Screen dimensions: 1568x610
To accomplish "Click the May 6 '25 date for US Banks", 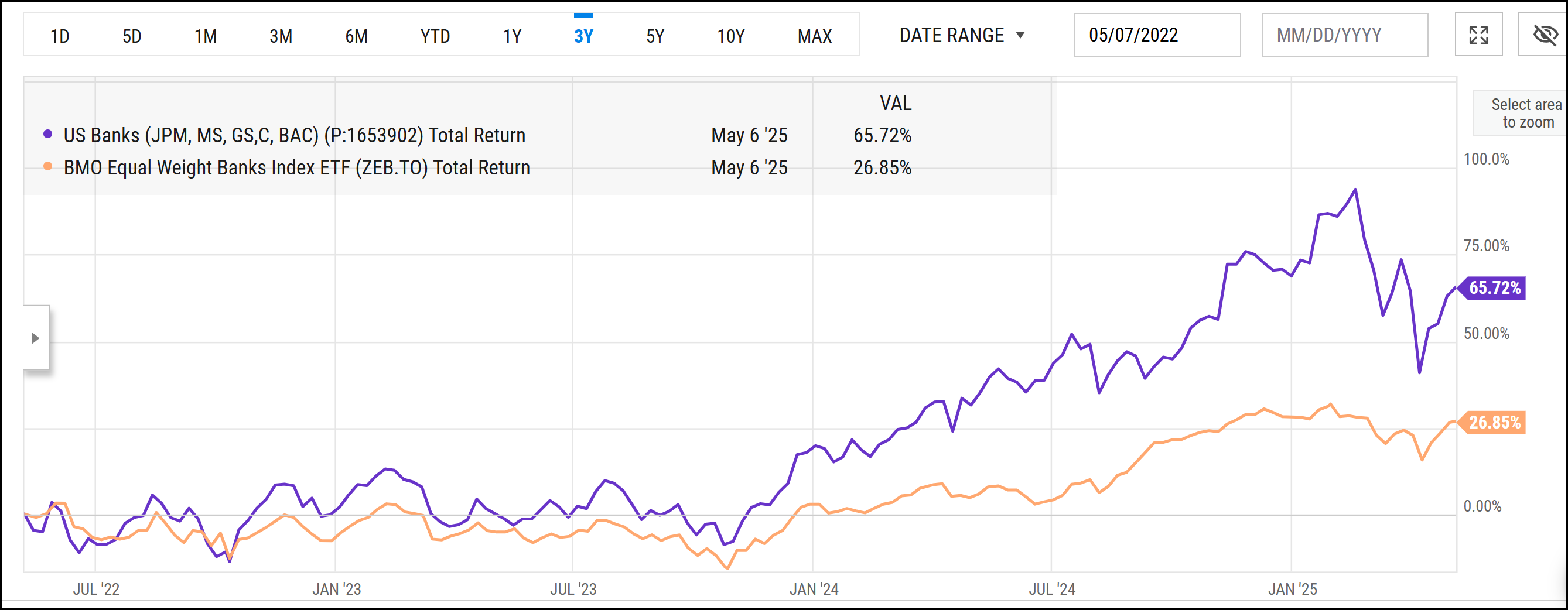I will [749, 135].
